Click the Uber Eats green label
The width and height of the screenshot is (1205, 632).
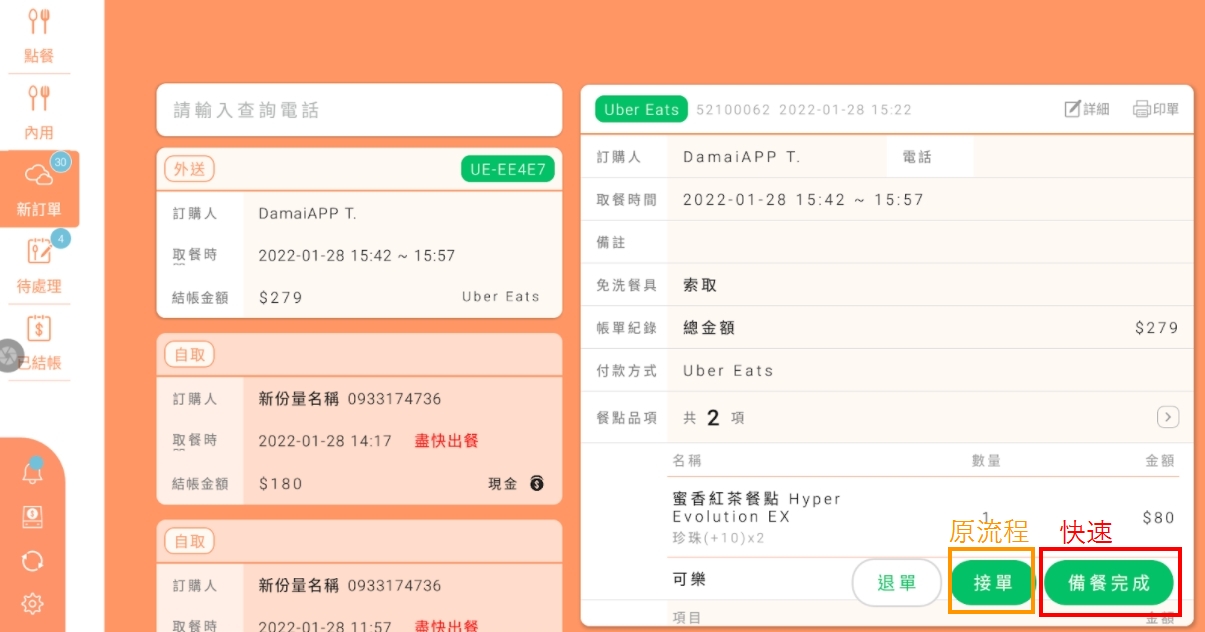(x=641, y=110)
